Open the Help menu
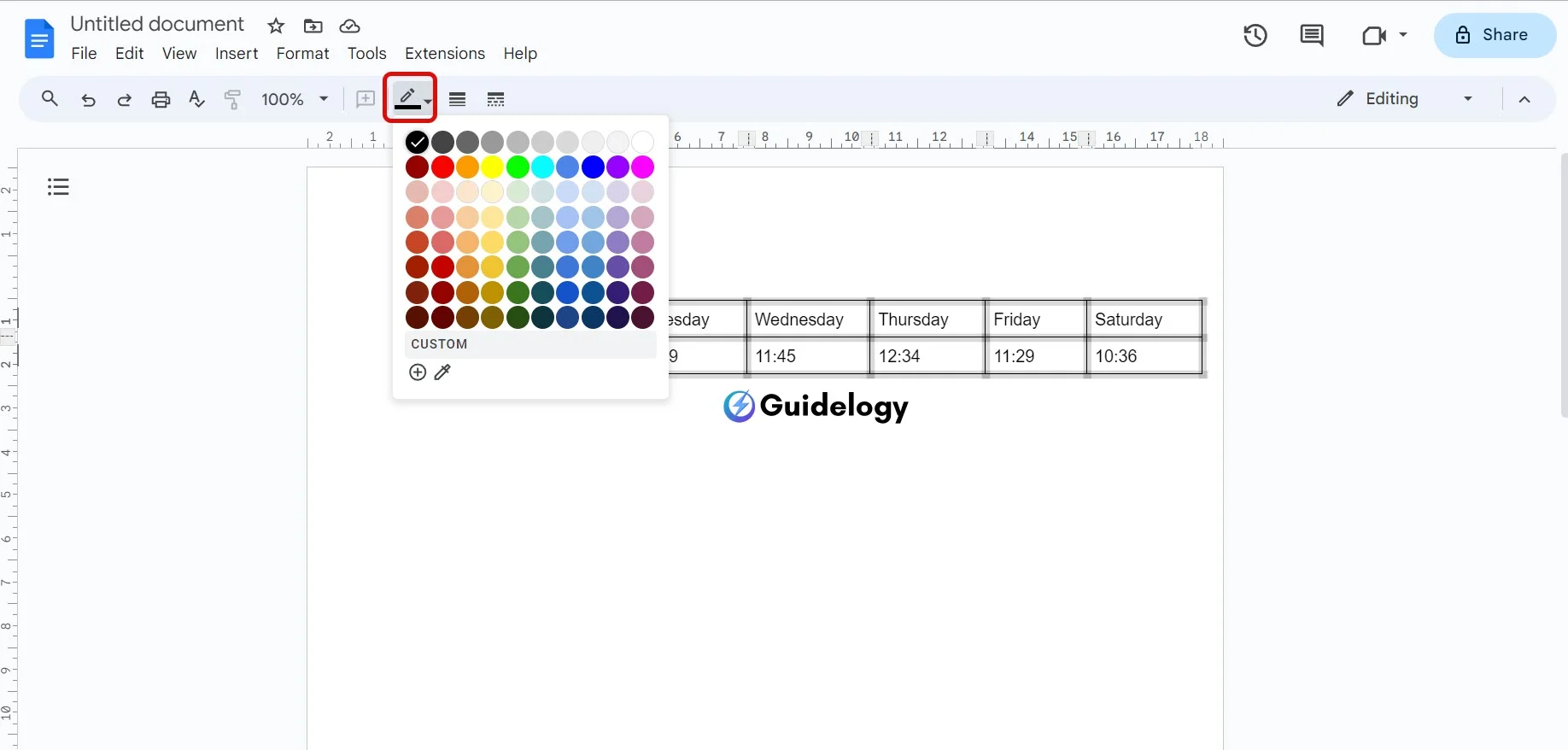 click(520, 53)
